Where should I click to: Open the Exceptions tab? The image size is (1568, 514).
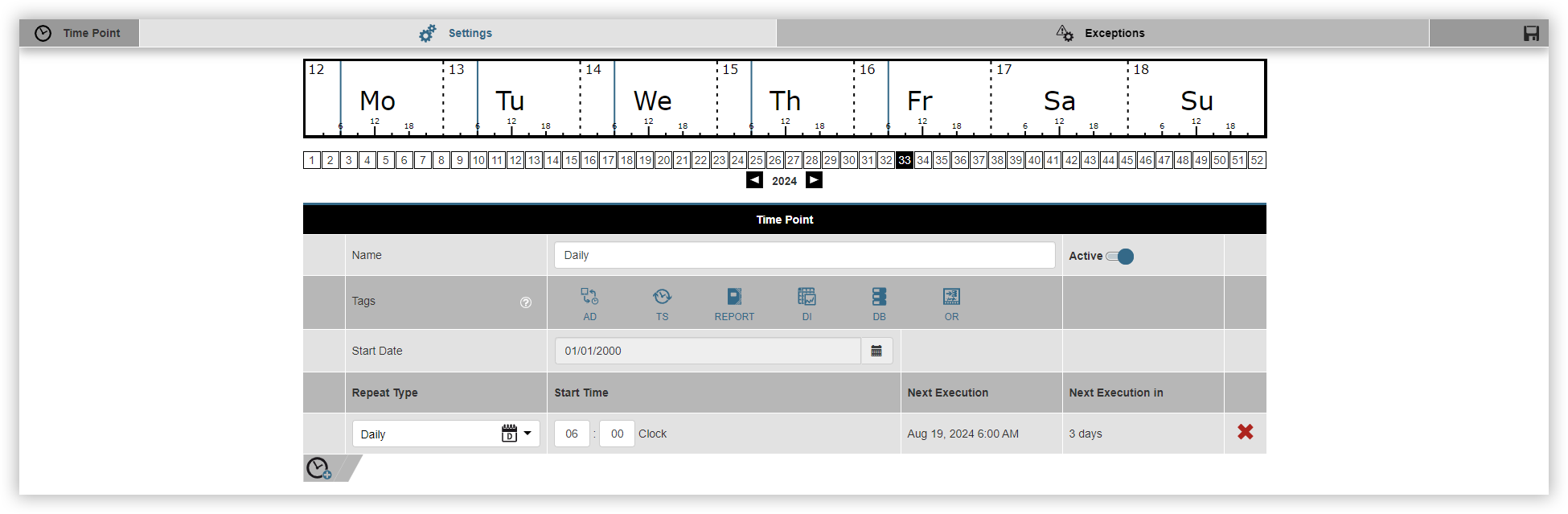[x=1102, y=33]
